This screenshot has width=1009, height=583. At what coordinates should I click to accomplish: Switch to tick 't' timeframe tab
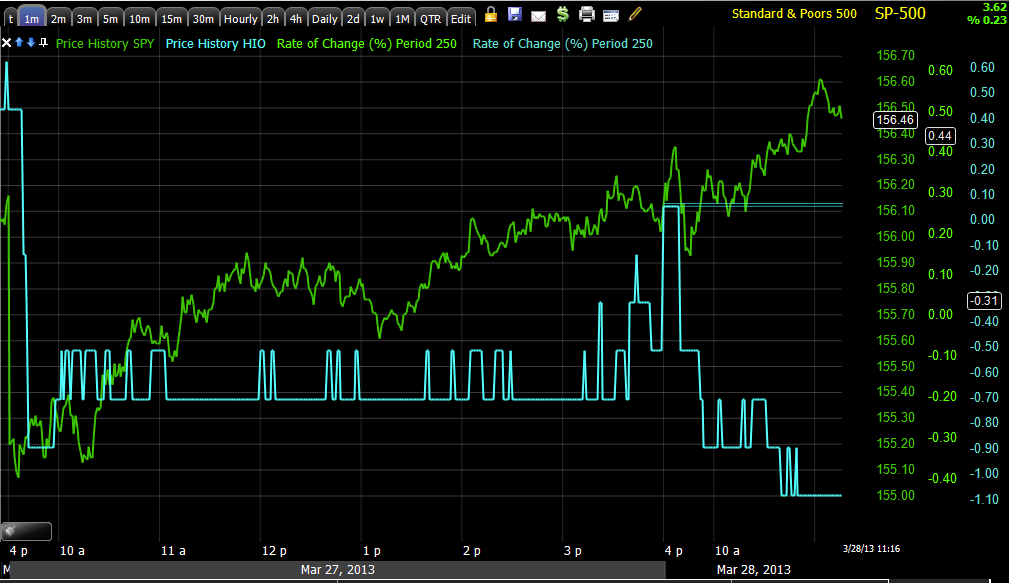pyautogui.click(x=10, y=19)
